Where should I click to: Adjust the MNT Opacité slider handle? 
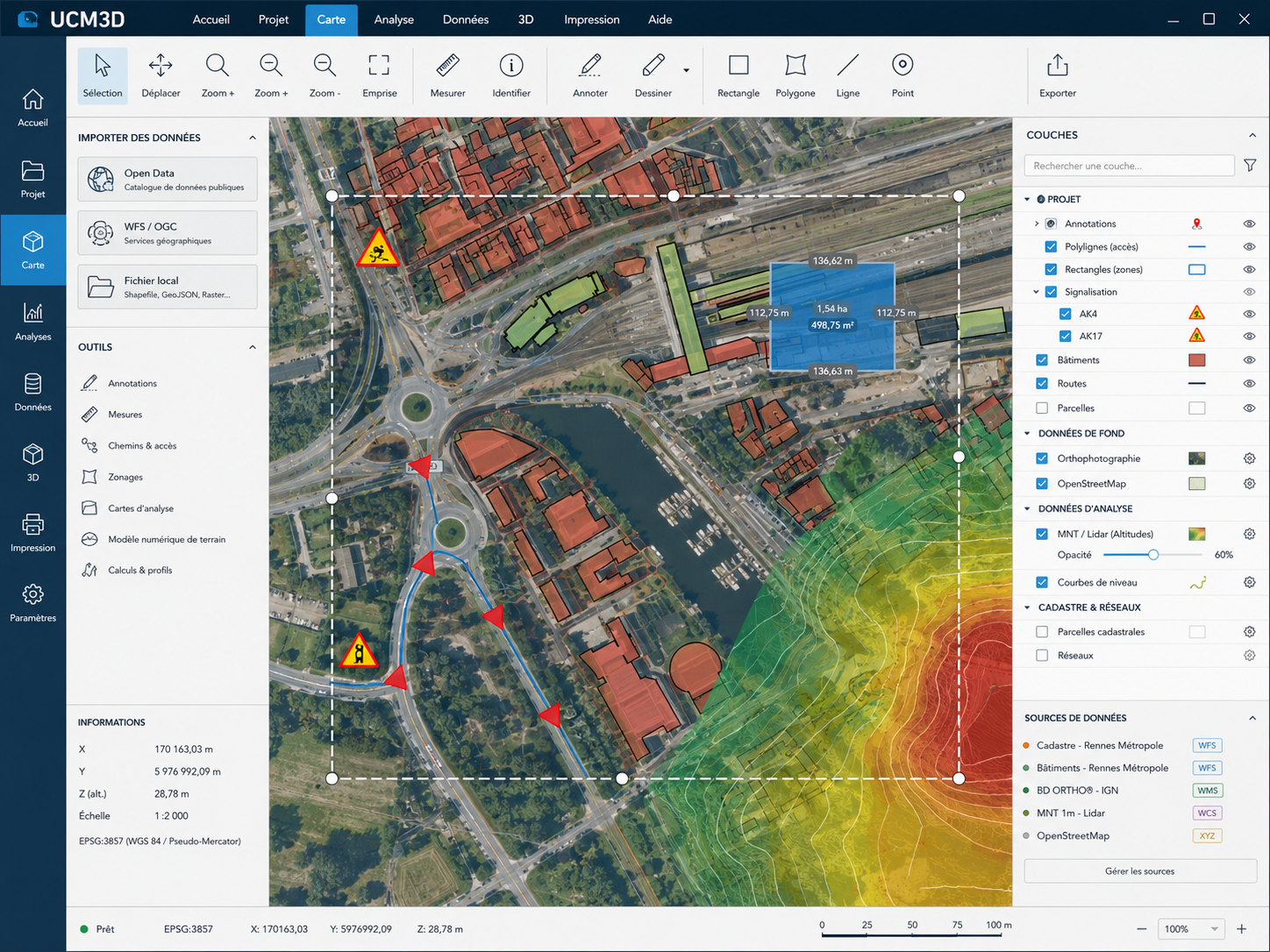[x=1153, y=555]
